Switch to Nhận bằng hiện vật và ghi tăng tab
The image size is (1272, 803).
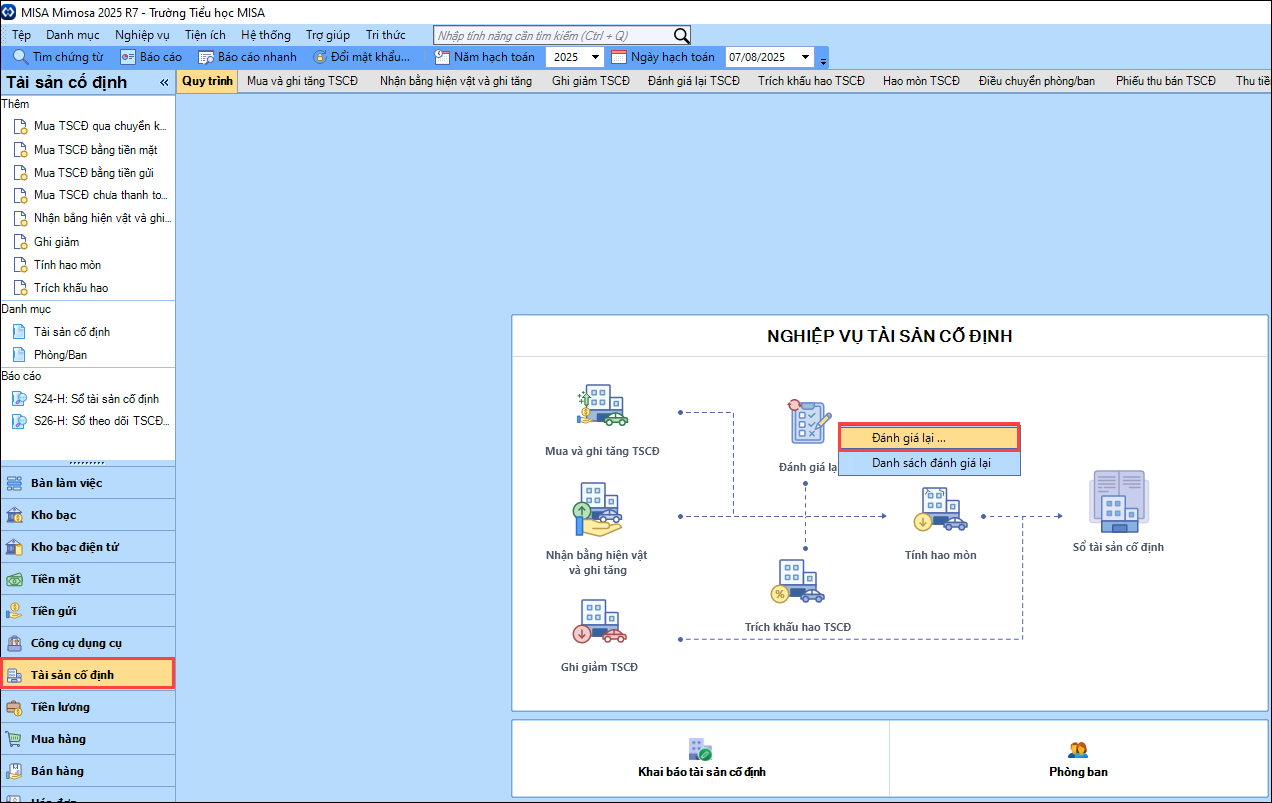[456, 81]
